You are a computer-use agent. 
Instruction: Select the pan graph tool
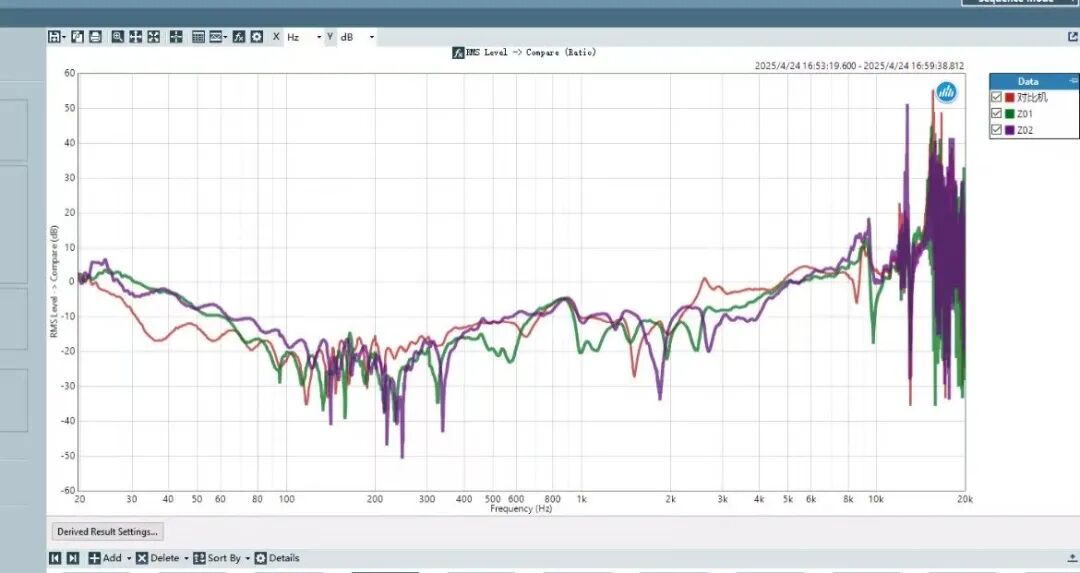[x=136, y=37]
